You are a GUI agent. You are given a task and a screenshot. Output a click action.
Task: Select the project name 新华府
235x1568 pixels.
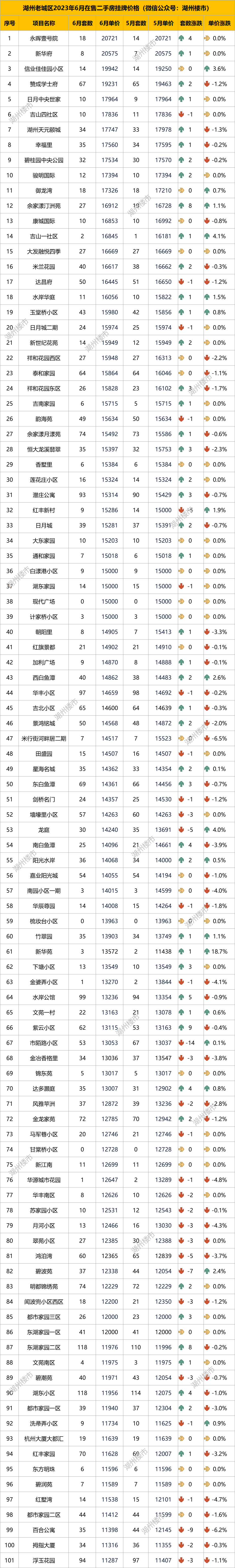tap(44, 54)
